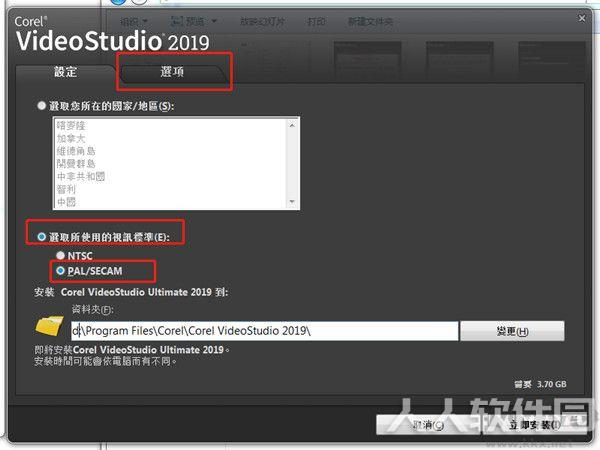The image size is (600, 450).
Task: Click the country list scroll down arrow
Action: [x=292, y=202]
